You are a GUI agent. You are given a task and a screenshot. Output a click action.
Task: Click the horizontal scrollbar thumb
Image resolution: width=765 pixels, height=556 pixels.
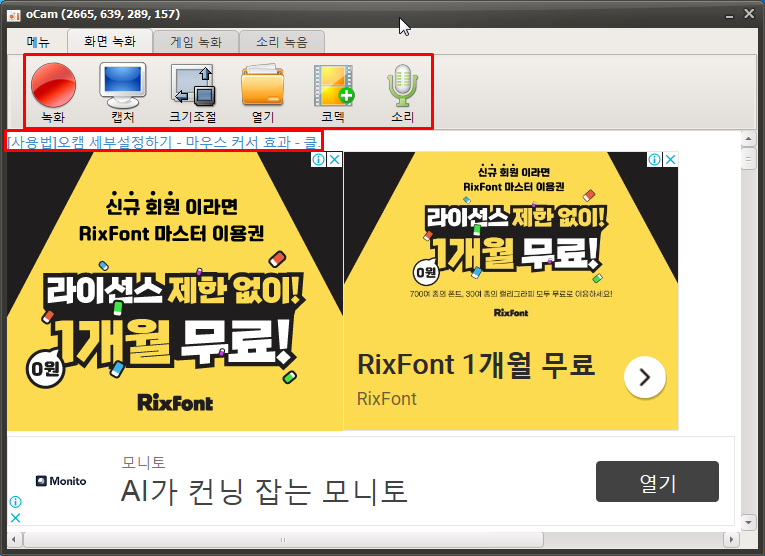click(x=283, y=539)
